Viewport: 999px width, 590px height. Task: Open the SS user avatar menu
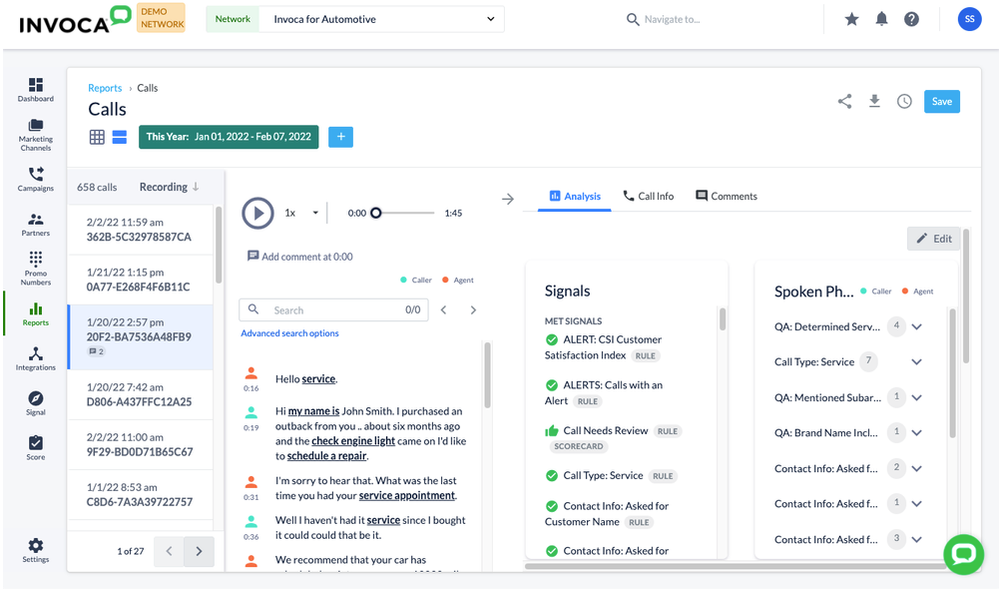[969, 19]
